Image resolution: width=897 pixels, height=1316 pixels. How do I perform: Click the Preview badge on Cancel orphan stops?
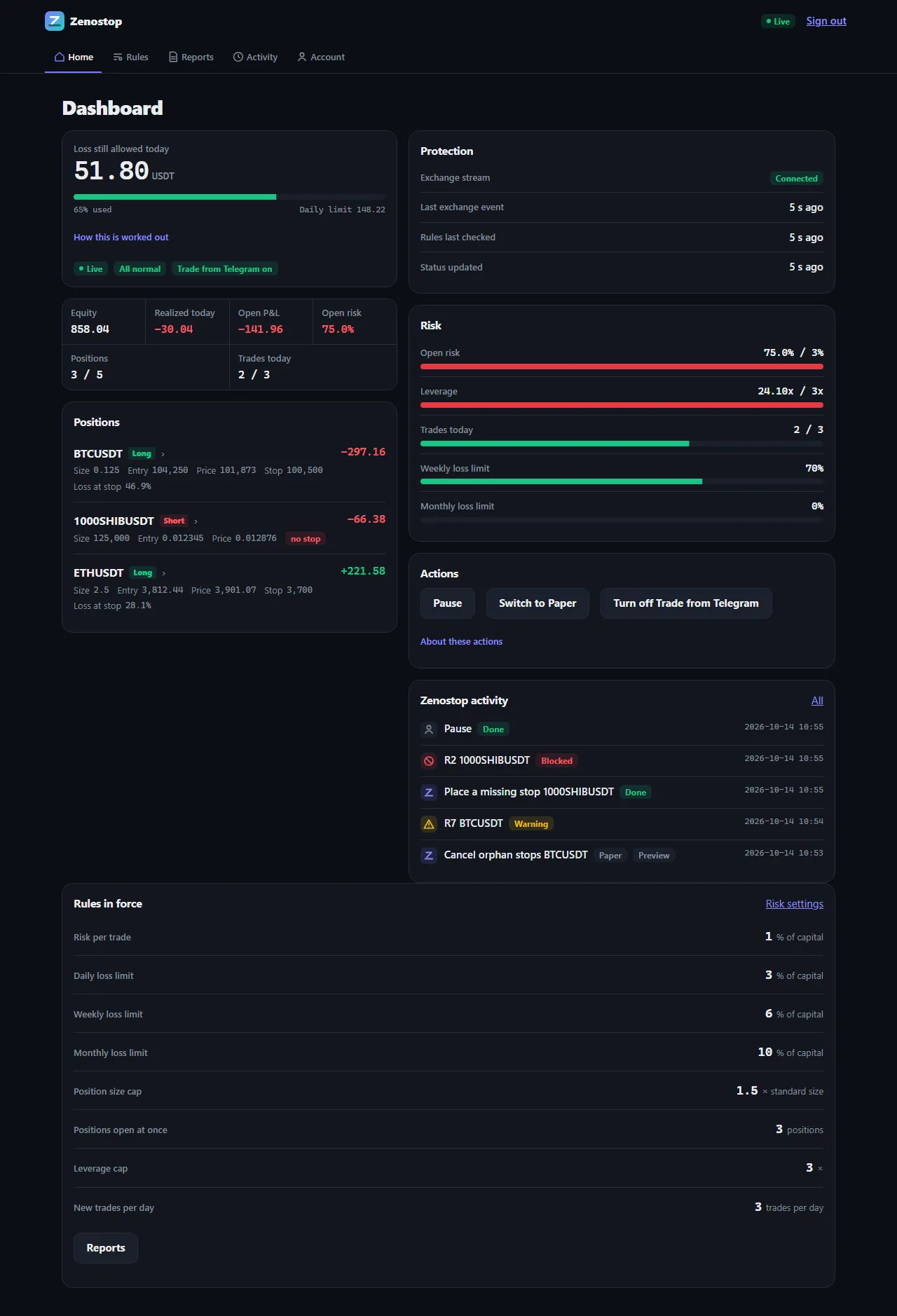[x=654, y=856]
